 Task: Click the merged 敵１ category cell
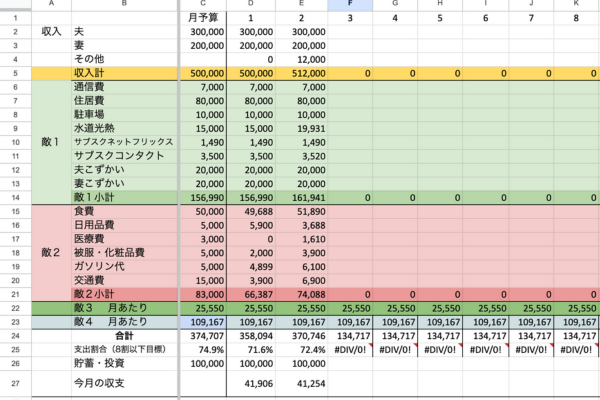click(51, 142)
